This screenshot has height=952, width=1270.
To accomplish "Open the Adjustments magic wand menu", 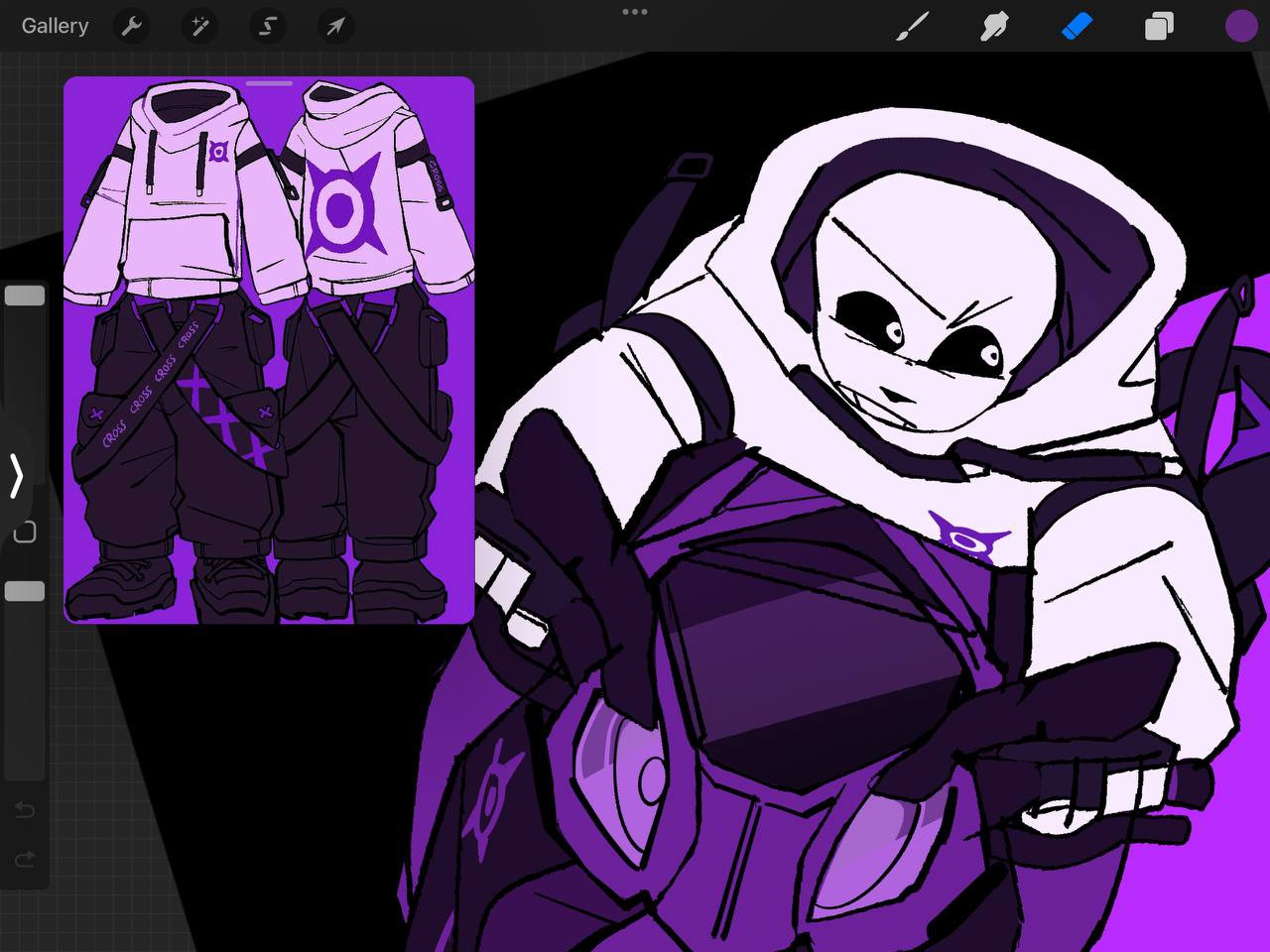I will click(199, 26).
